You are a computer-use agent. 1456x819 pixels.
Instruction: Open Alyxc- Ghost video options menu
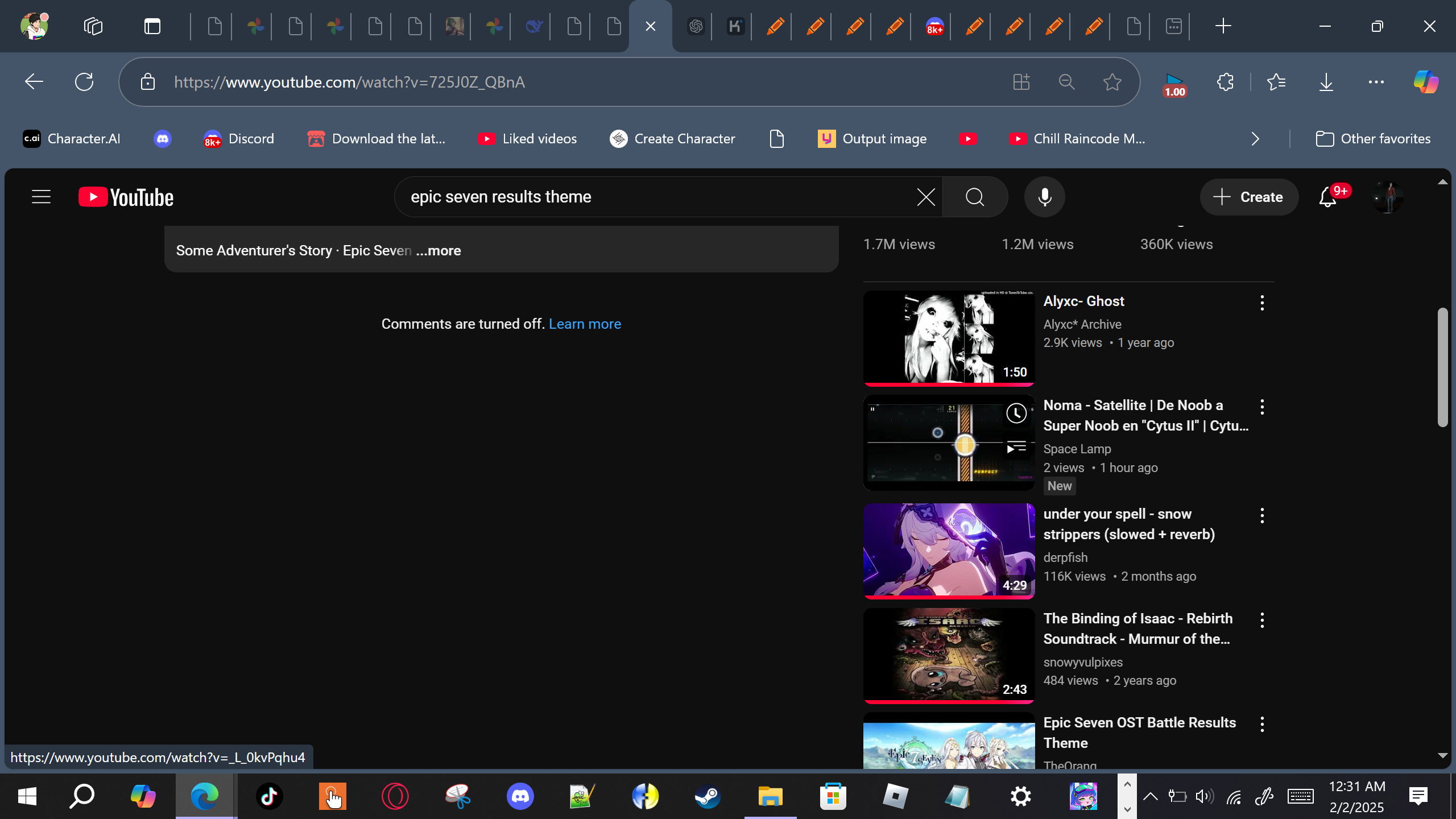(1262, 303)
